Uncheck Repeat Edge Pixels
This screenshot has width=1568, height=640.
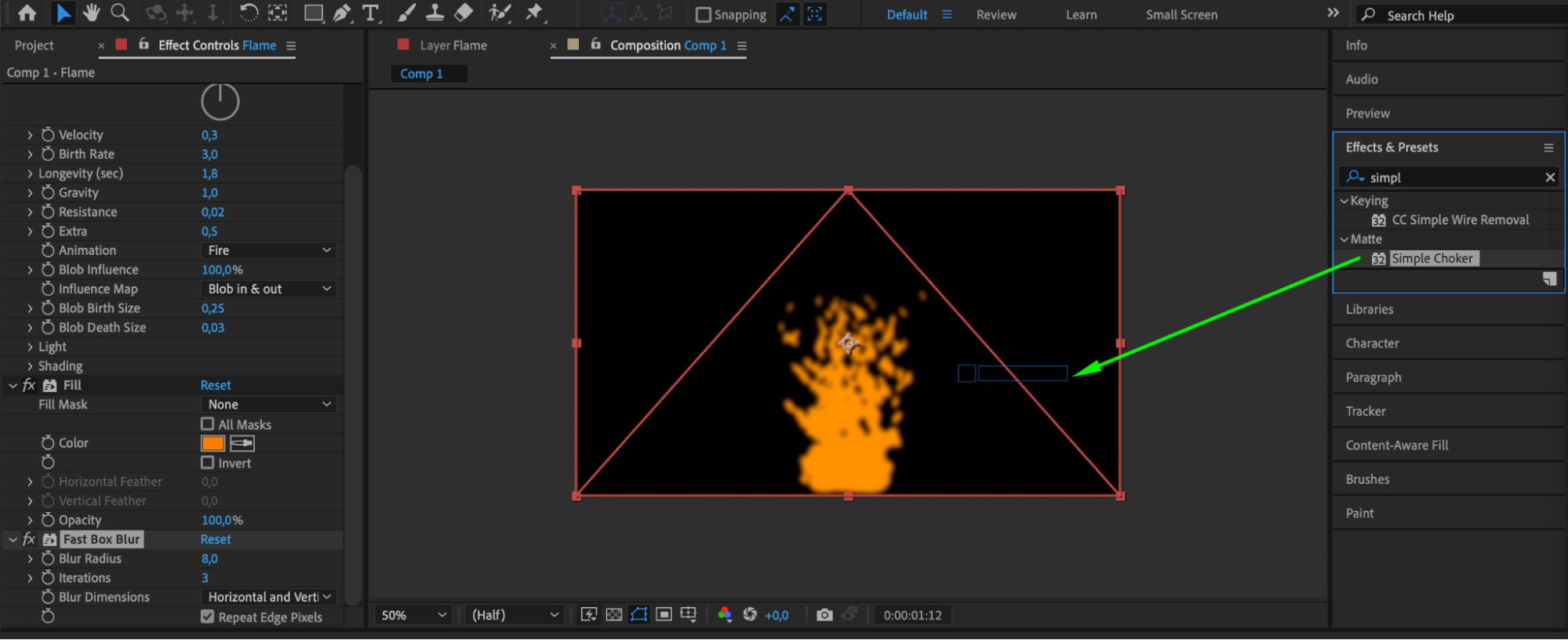pos(208,616)
